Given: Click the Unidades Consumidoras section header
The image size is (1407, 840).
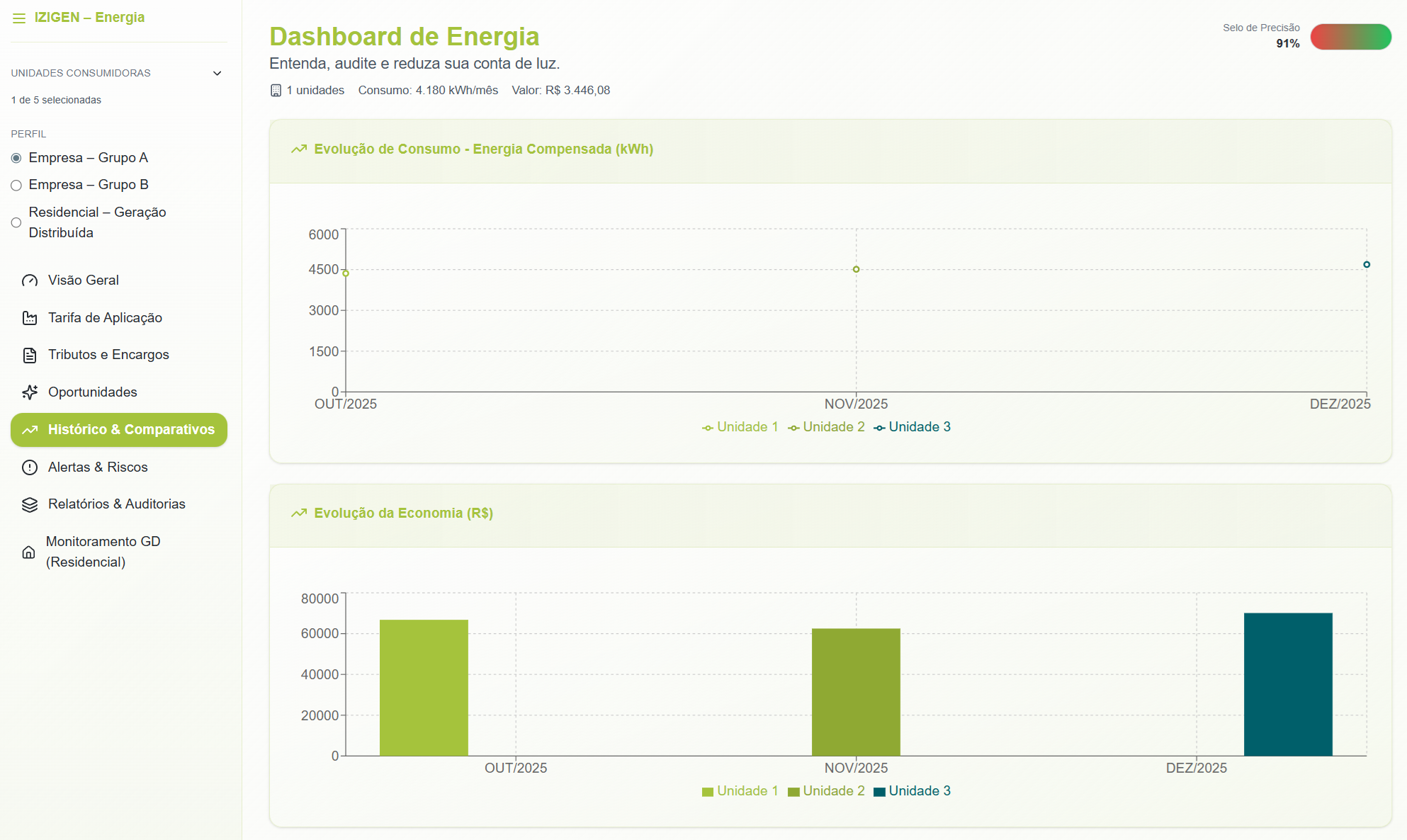Looking at the screenshot, I should (81, 73).
